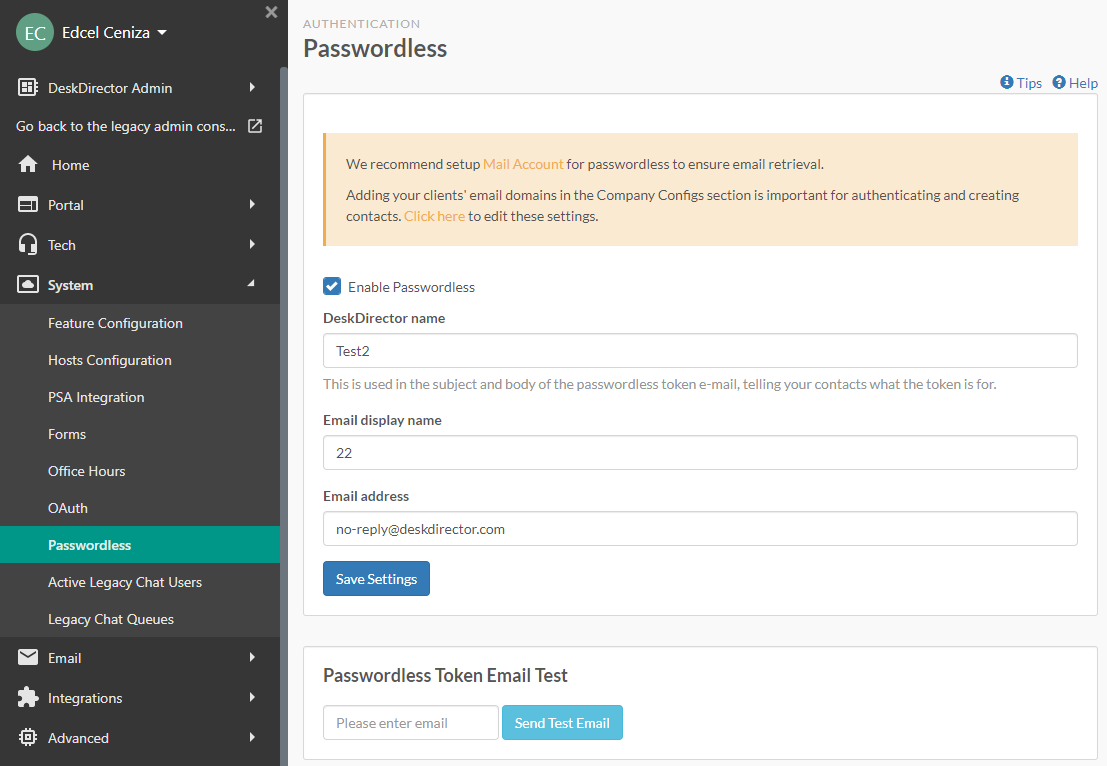Image resolution: width=1107 pixels, height=766 pixels.
Task: Open Legacy Chat Queues
Action: click(111, 619)
